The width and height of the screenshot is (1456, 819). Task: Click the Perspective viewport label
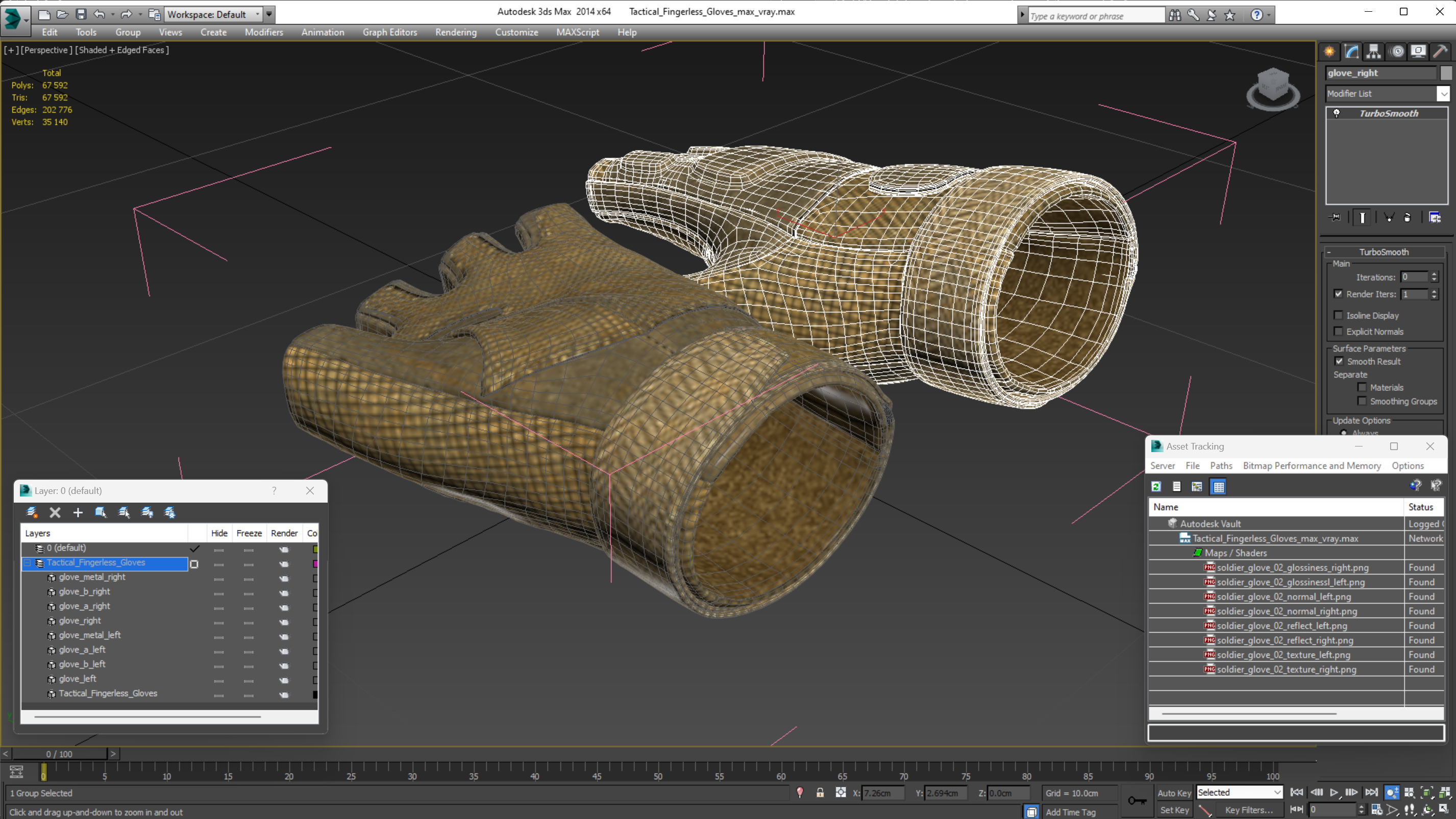click(x=46, y=49)
